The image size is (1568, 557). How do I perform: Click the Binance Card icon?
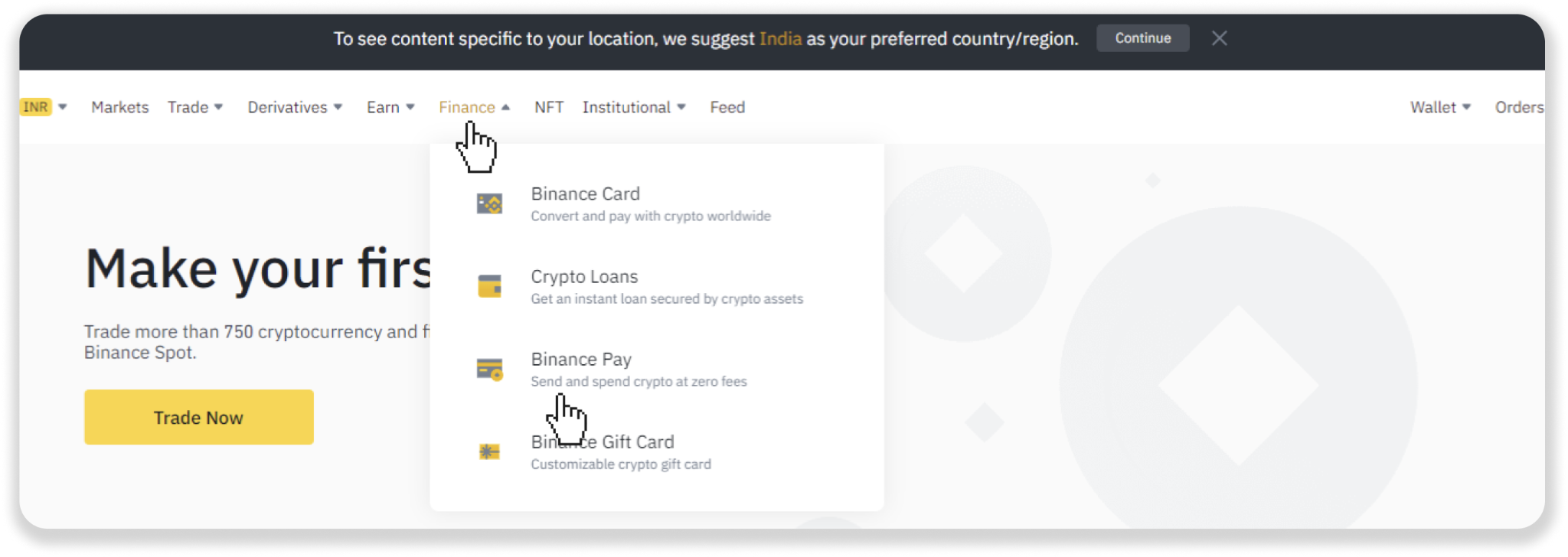[489, 204]
